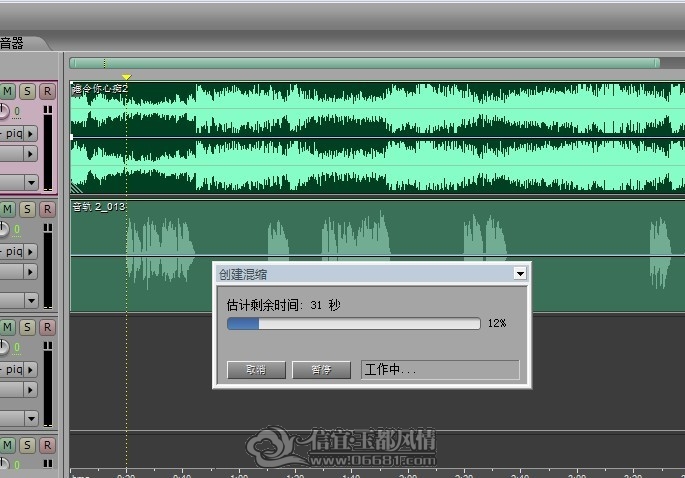Screen dimensions: 685x478
Task: Mute track 2 containing 音轨 2_013 clip
Action: (x=7, y=209)
